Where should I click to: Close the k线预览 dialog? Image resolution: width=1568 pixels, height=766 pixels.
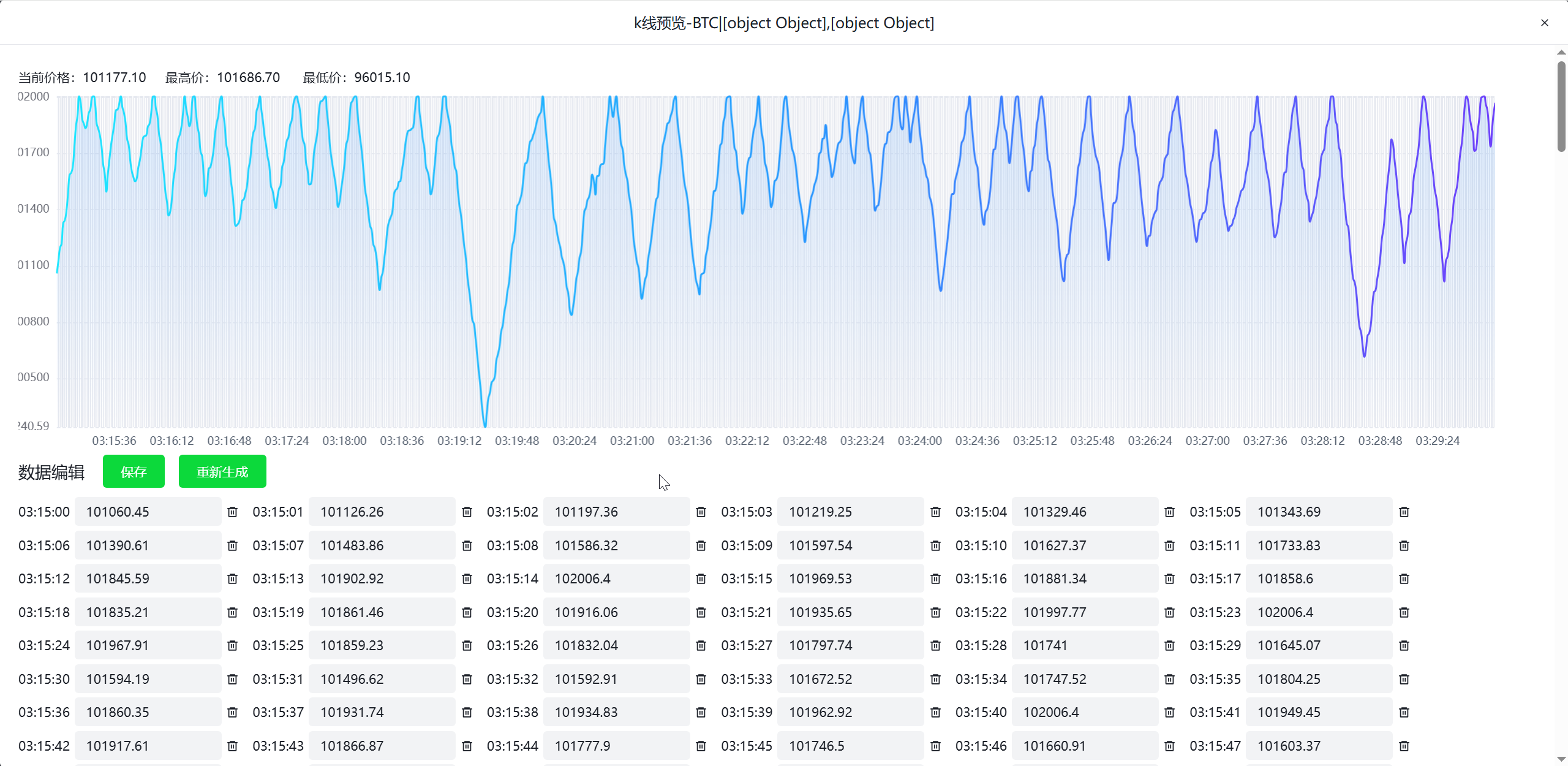click(x=1544, y=23)
